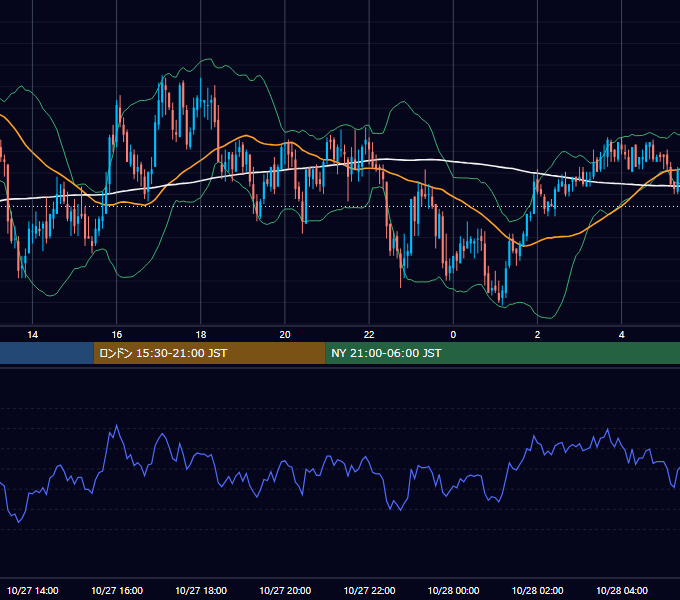The width and height of the screenshot is (680, 600).
Task: Click the 20 hour axis label
Action: [x=285, y=335]
